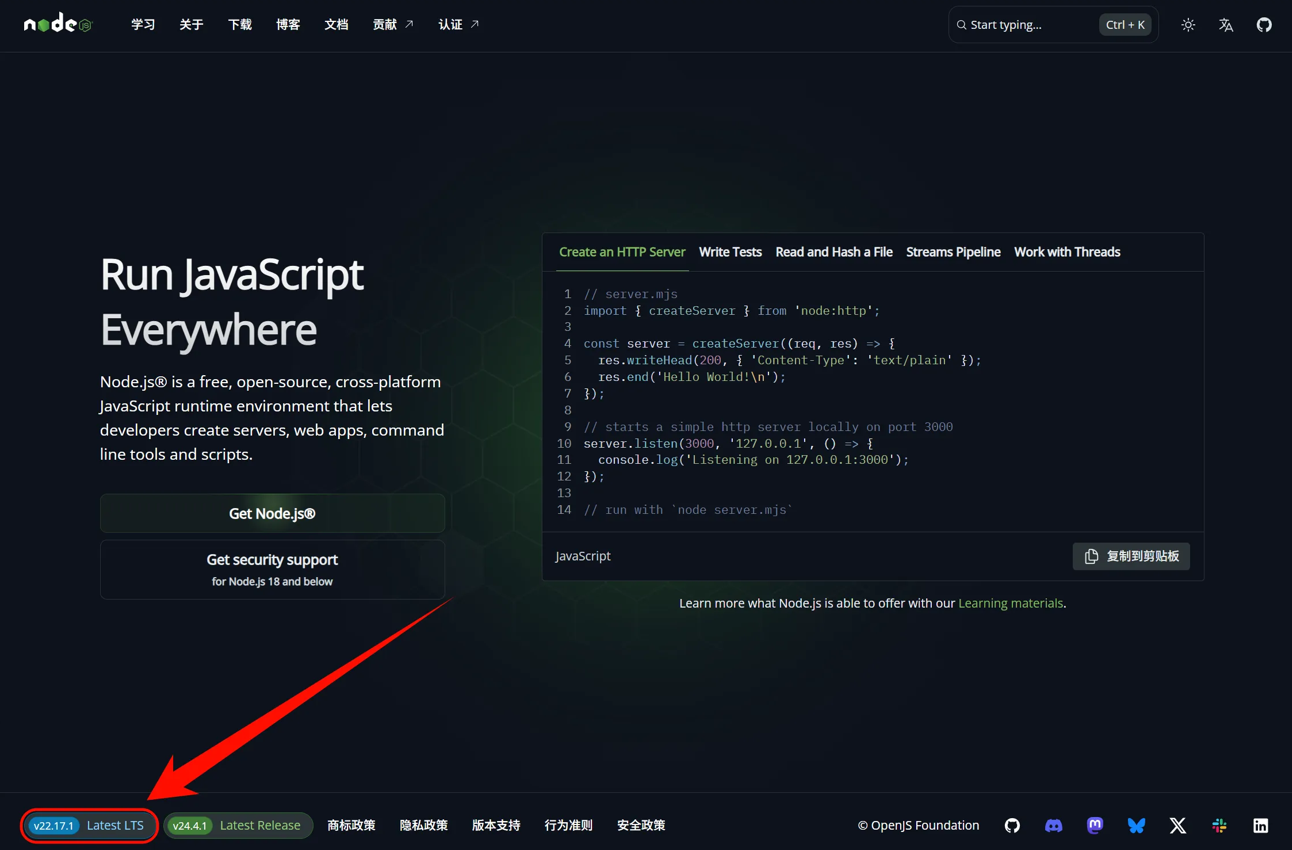The width and height of the screenshot is (1292, 850).
Task: Switch to the Work with Threads tab
Action: 1067,252
